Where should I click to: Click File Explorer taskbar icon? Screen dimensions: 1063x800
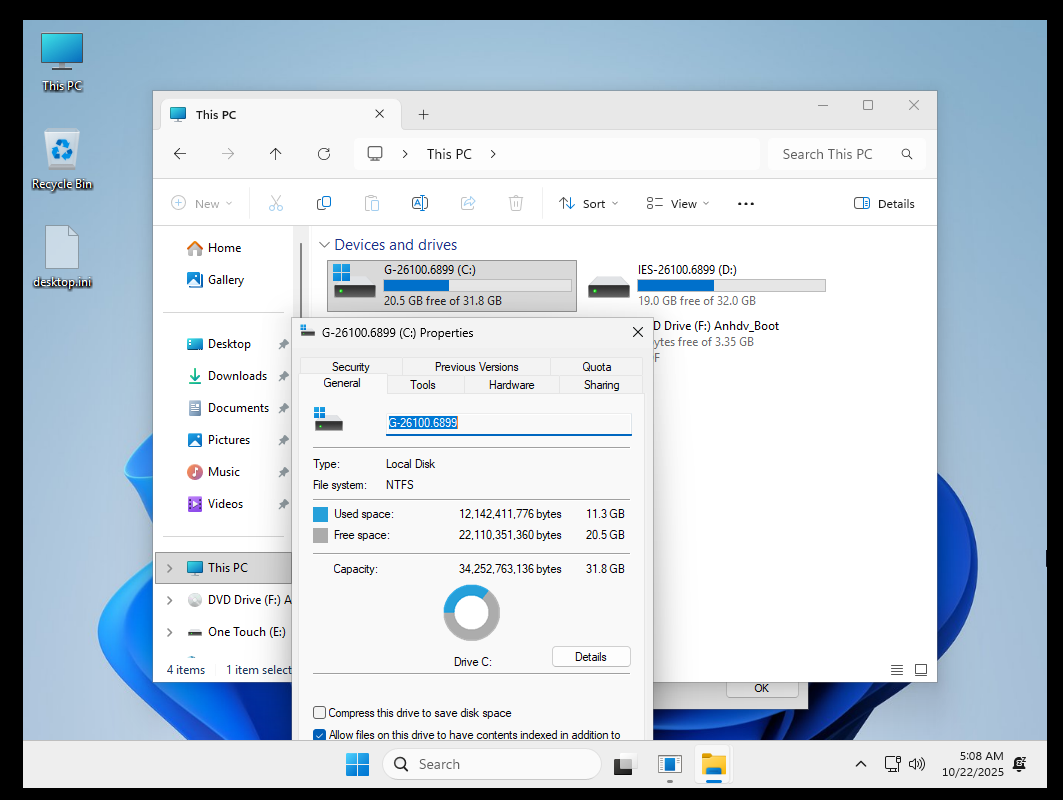point(714,764)
